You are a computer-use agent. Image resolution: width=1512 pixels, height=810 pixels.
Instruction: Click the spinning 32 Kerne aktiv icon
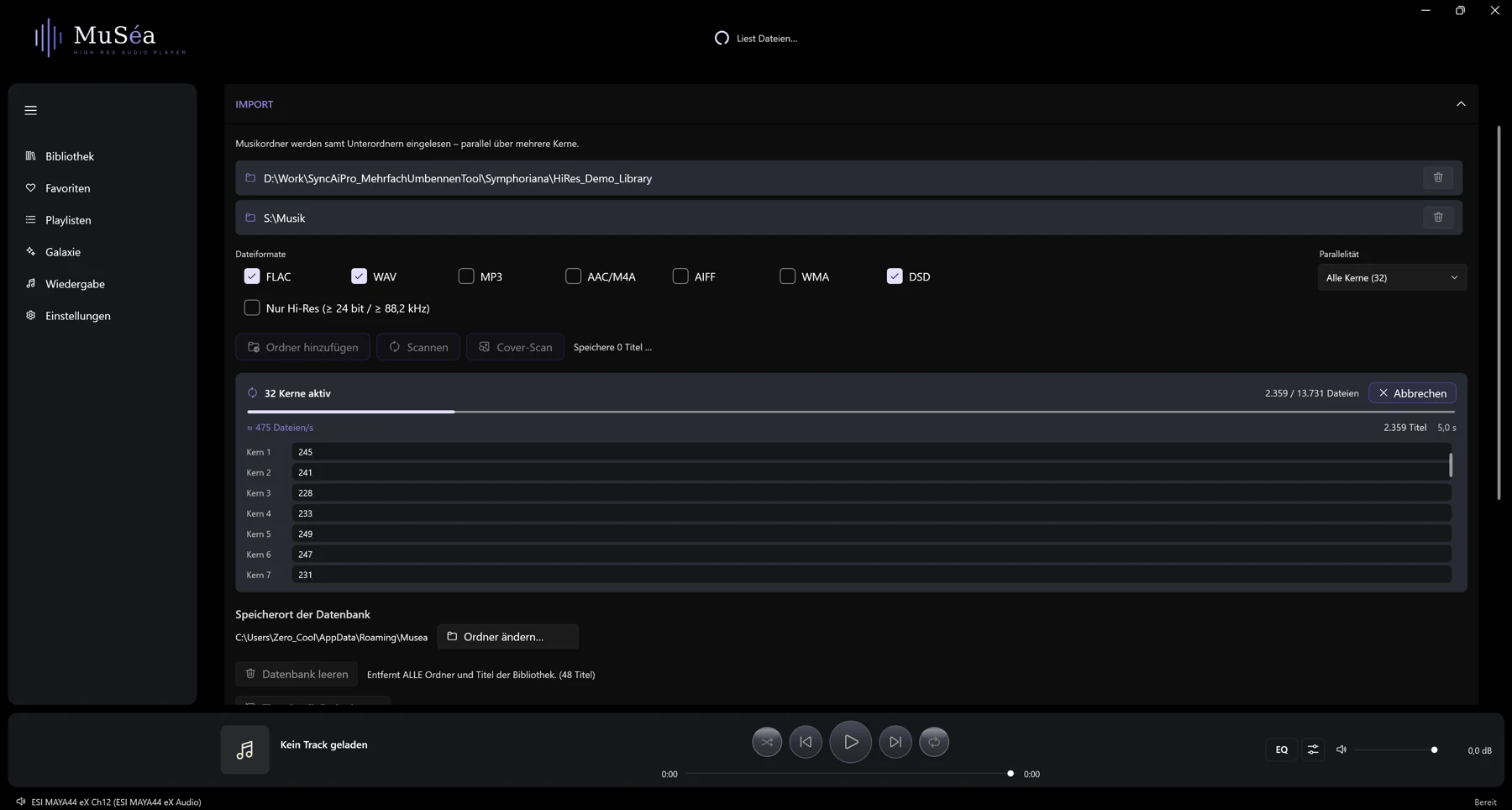click(x=252, y=393)
